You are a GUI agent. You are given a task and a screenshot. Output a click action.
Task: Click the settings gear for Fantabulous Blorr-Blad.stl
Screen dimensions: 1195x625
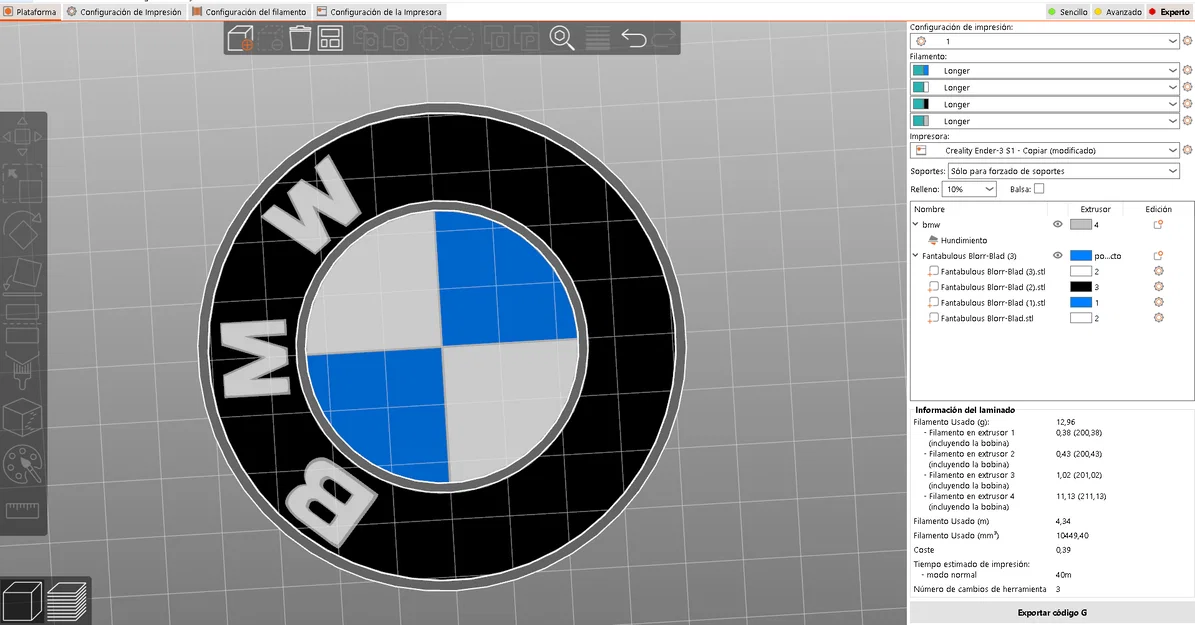1158,318
